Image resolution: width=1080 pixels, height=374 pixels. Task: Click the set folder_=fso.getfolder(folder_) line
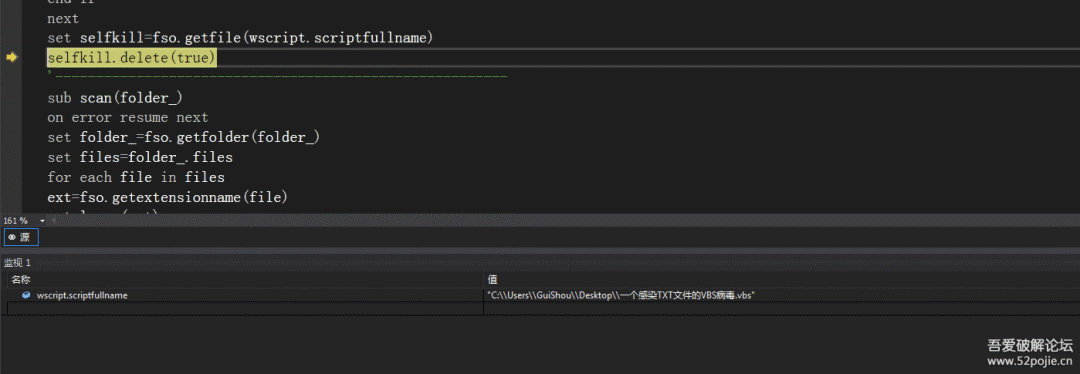184,137
